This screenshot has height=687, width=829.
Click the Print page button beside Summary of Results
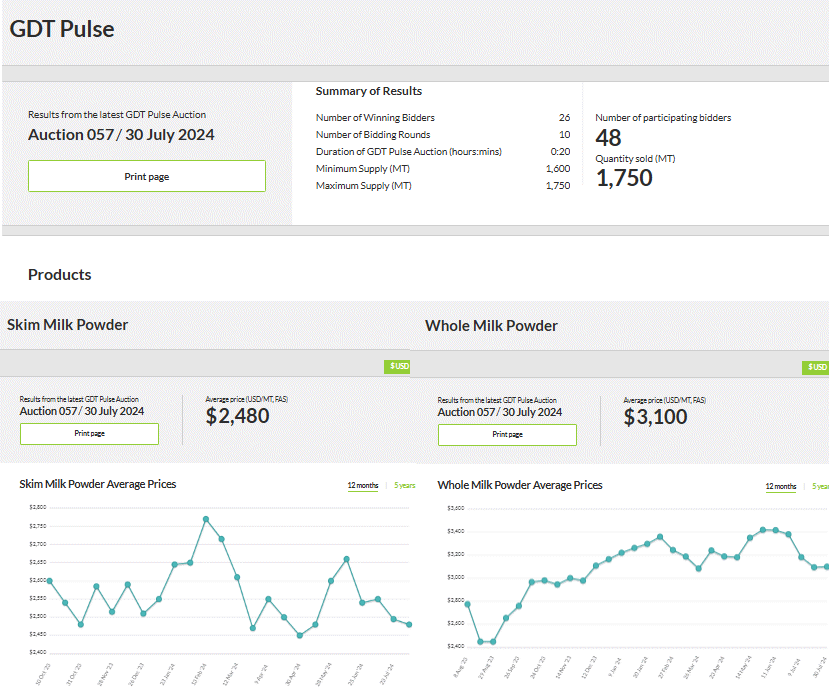tap(147, 176)
